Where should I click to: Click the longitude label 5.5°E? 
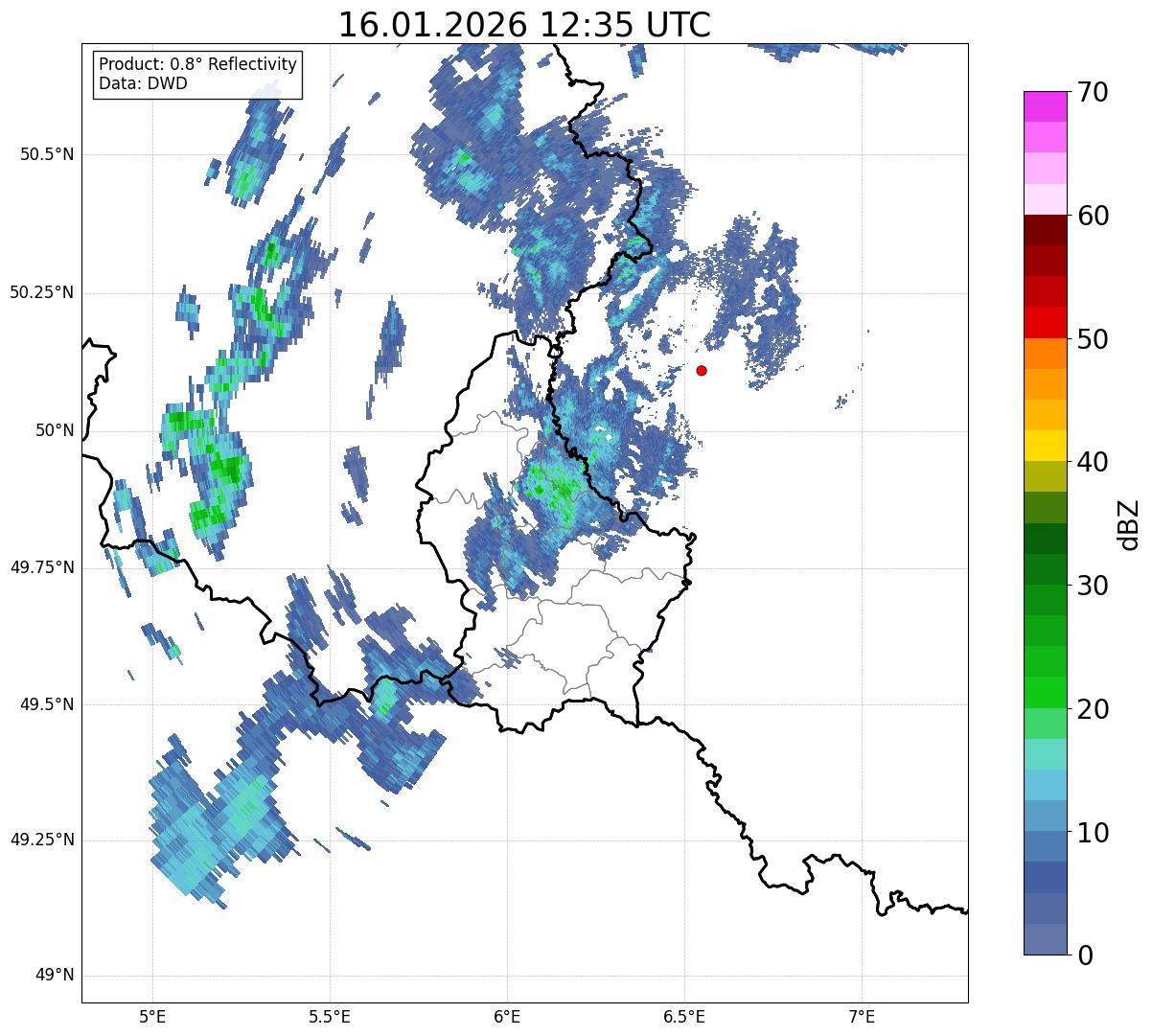pos(330,1016)
